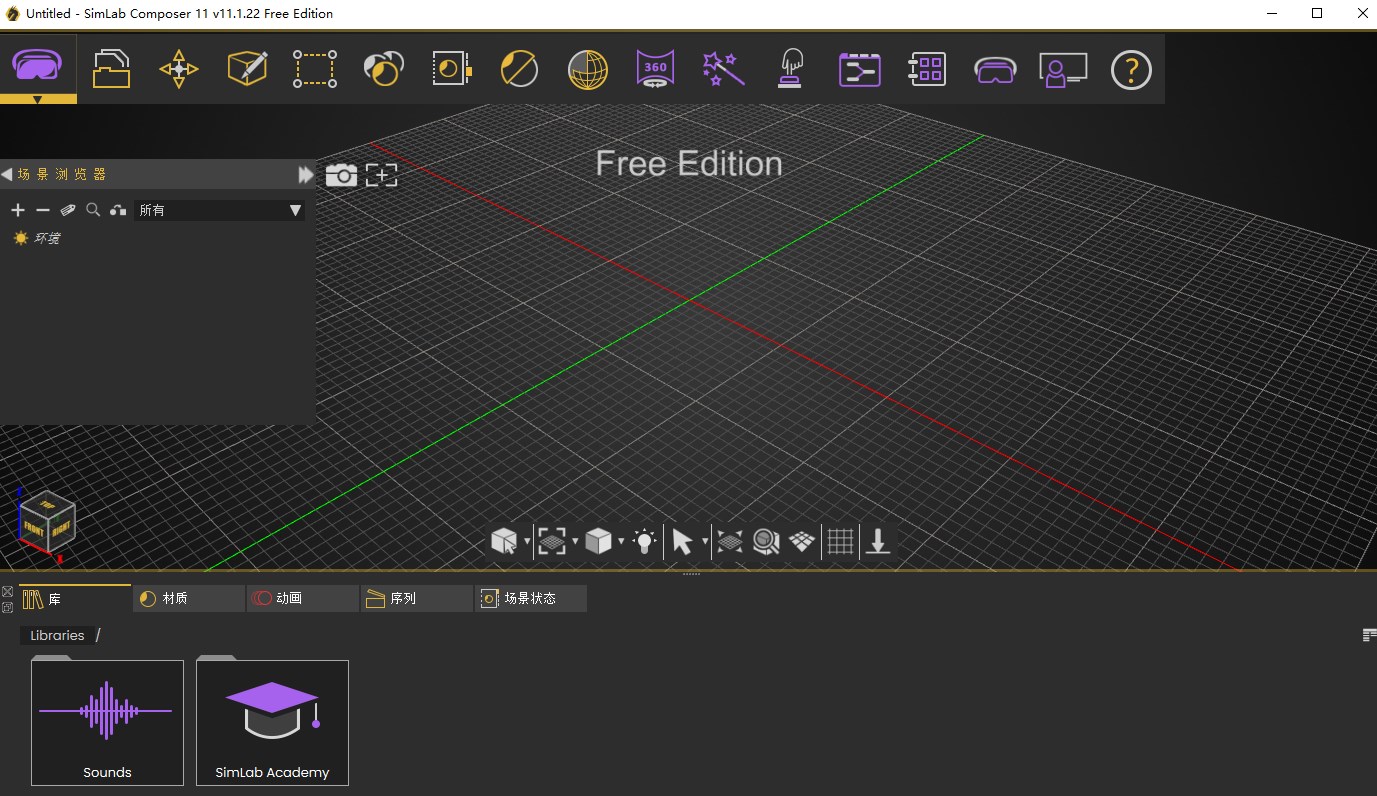This screenshot has width=1377, height=796.
Task: Toggle the scene light icon
Action: tap(643, 541)
